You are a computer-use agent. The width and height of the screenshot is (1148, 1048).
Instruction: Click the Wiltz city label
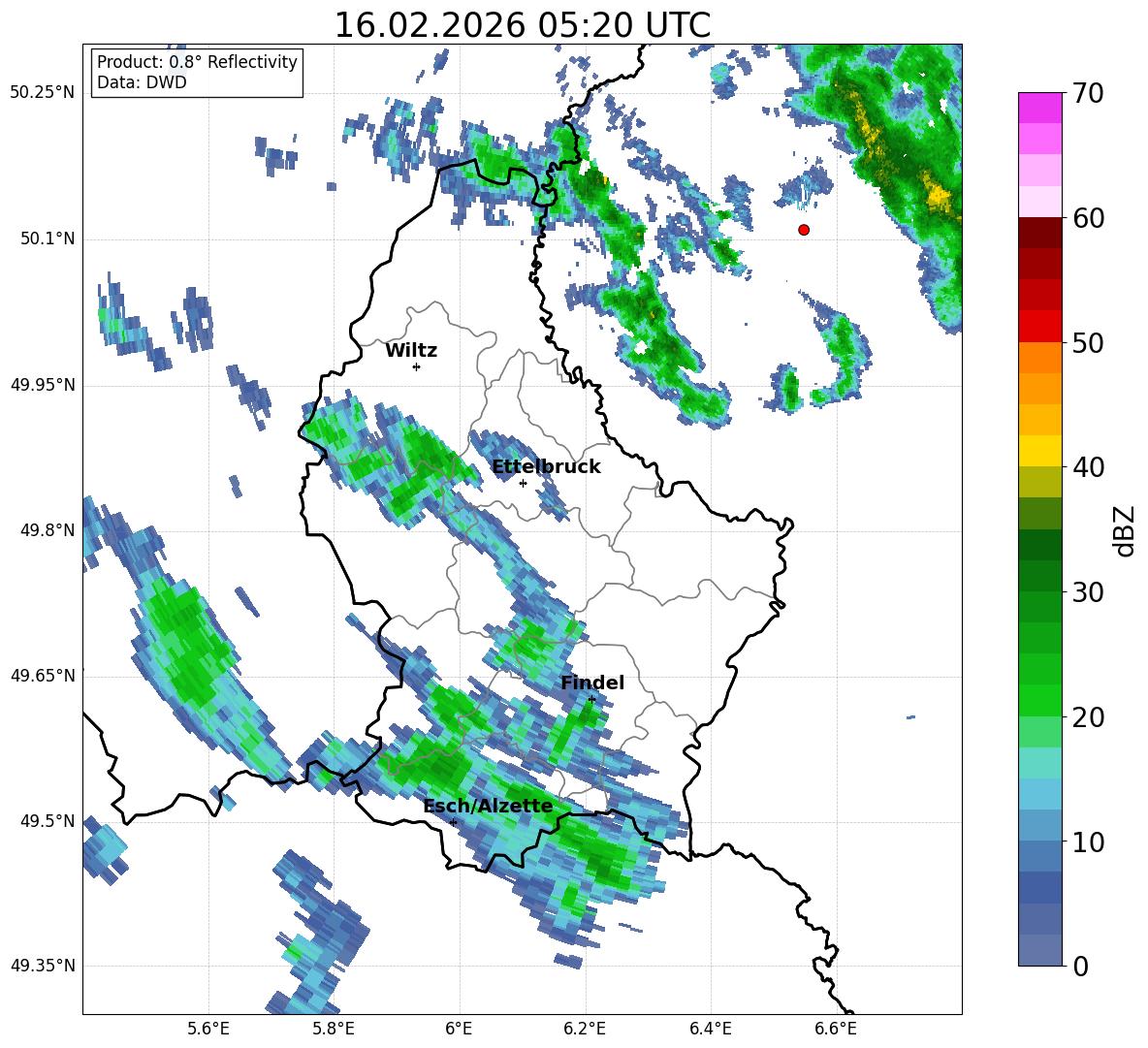(x=411, y=351)
